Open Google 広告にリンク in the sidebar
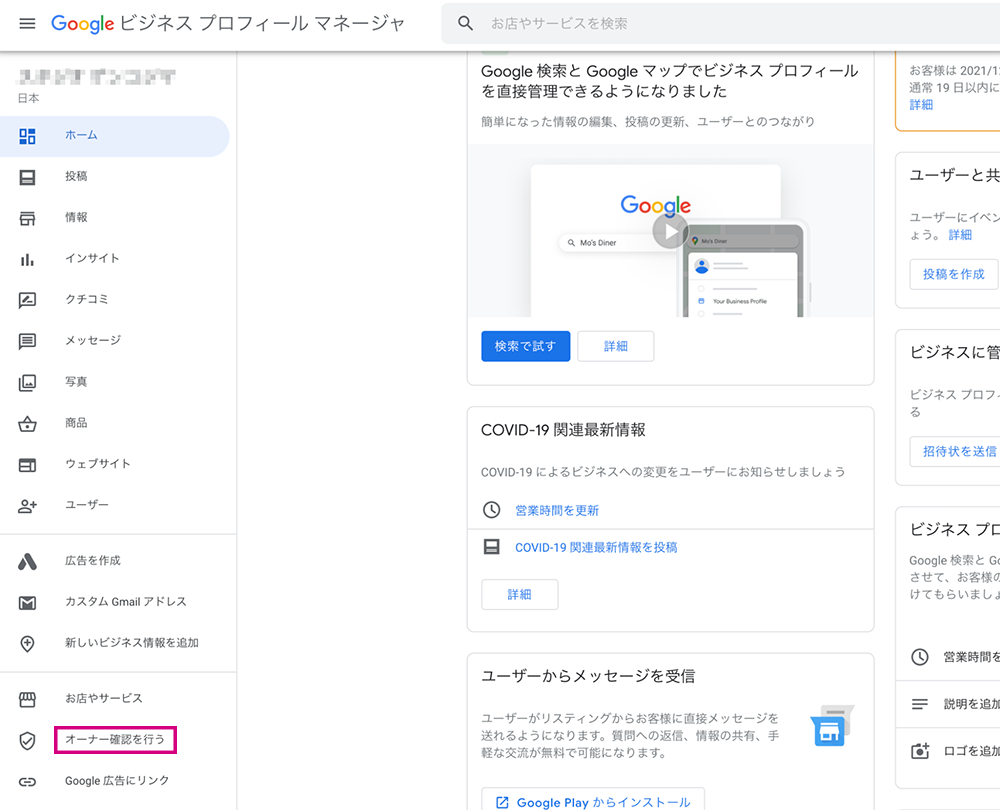 click(115, 781)
